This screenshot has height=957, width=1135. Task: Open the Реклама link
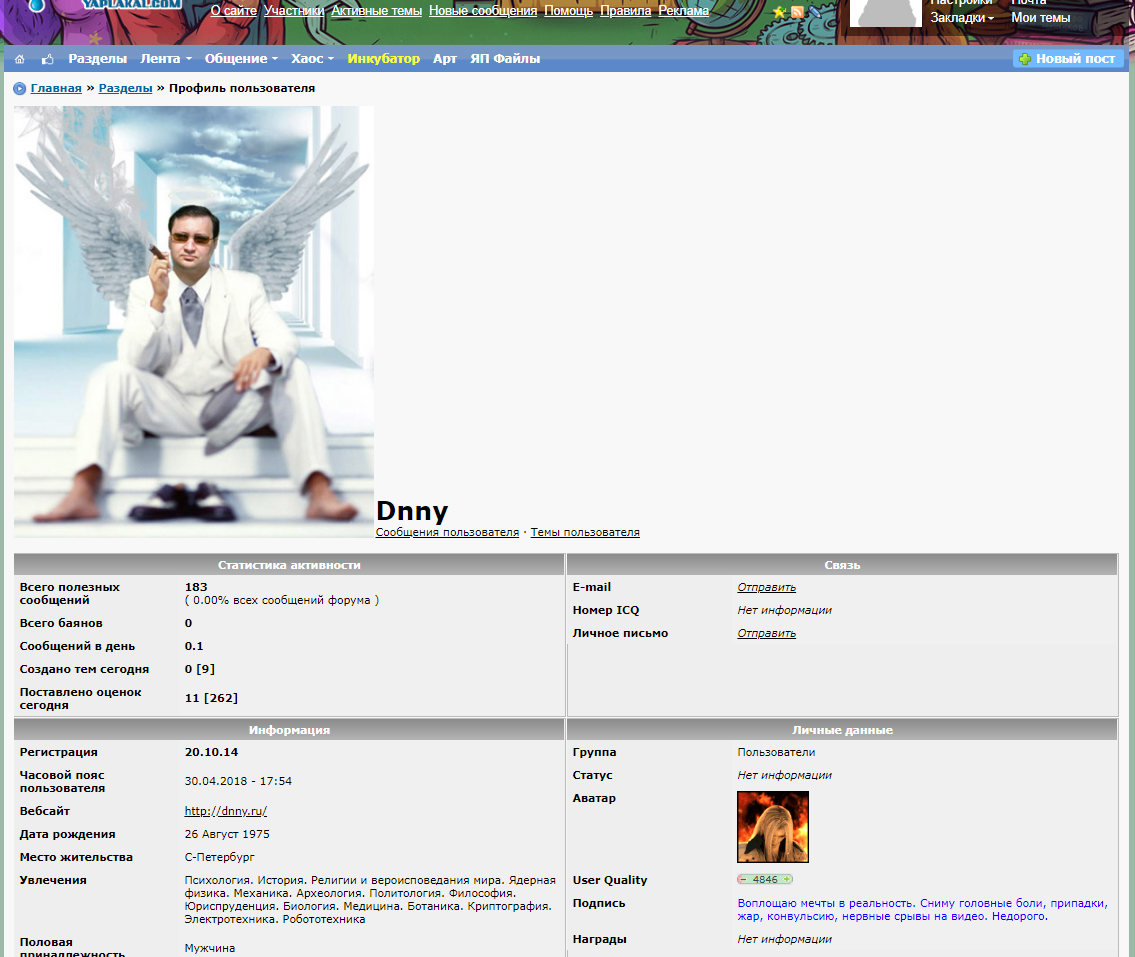coord(683,11)
